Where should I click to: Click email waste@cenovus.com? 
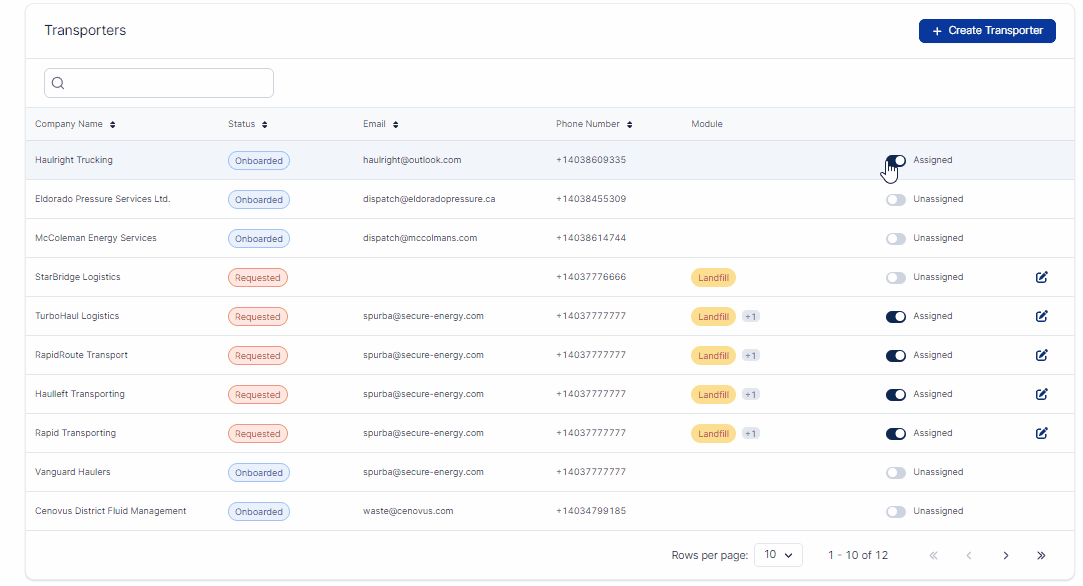pyautogui.click(x=408, y=511)
